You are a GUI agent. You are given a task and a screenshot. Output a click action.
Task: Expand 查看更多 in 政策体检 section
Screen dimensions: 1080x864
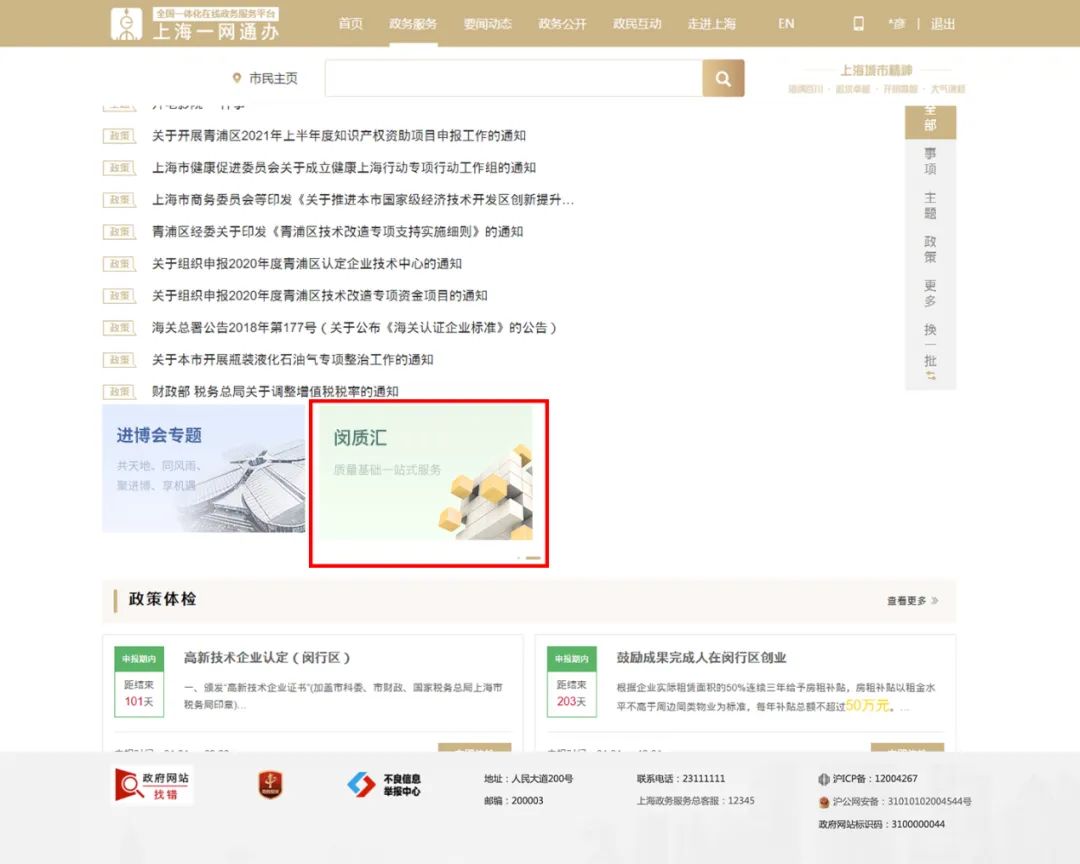coord(912,601)
